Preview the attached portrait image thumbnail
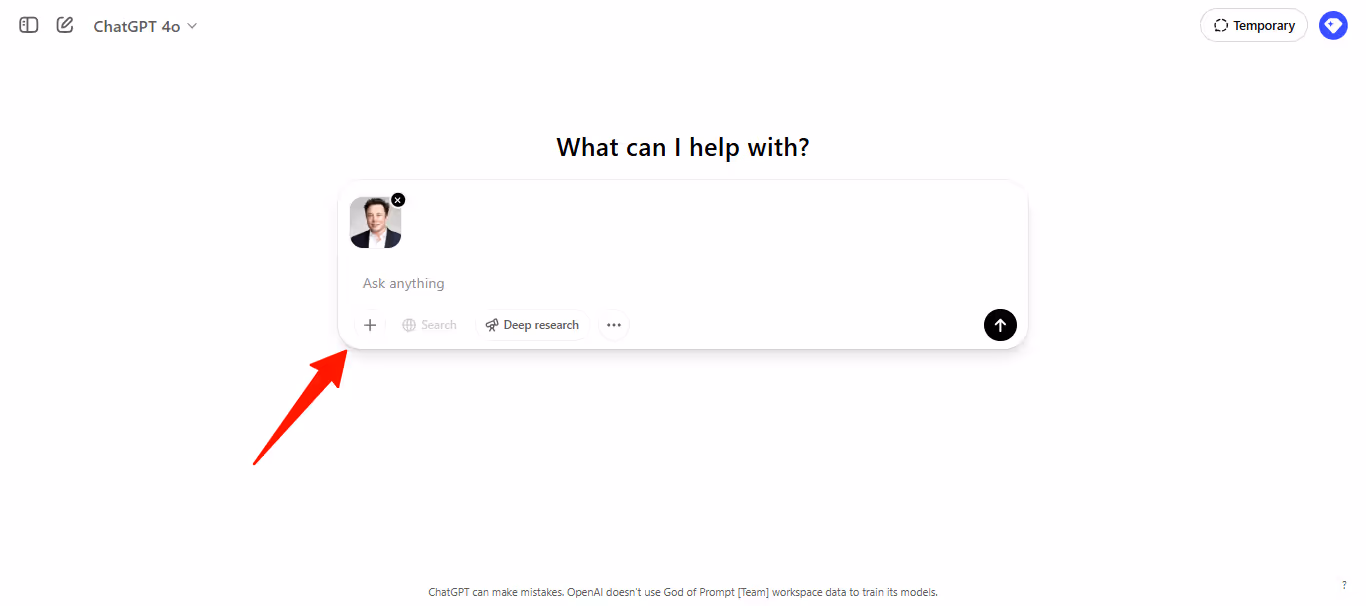 (375, 222)
